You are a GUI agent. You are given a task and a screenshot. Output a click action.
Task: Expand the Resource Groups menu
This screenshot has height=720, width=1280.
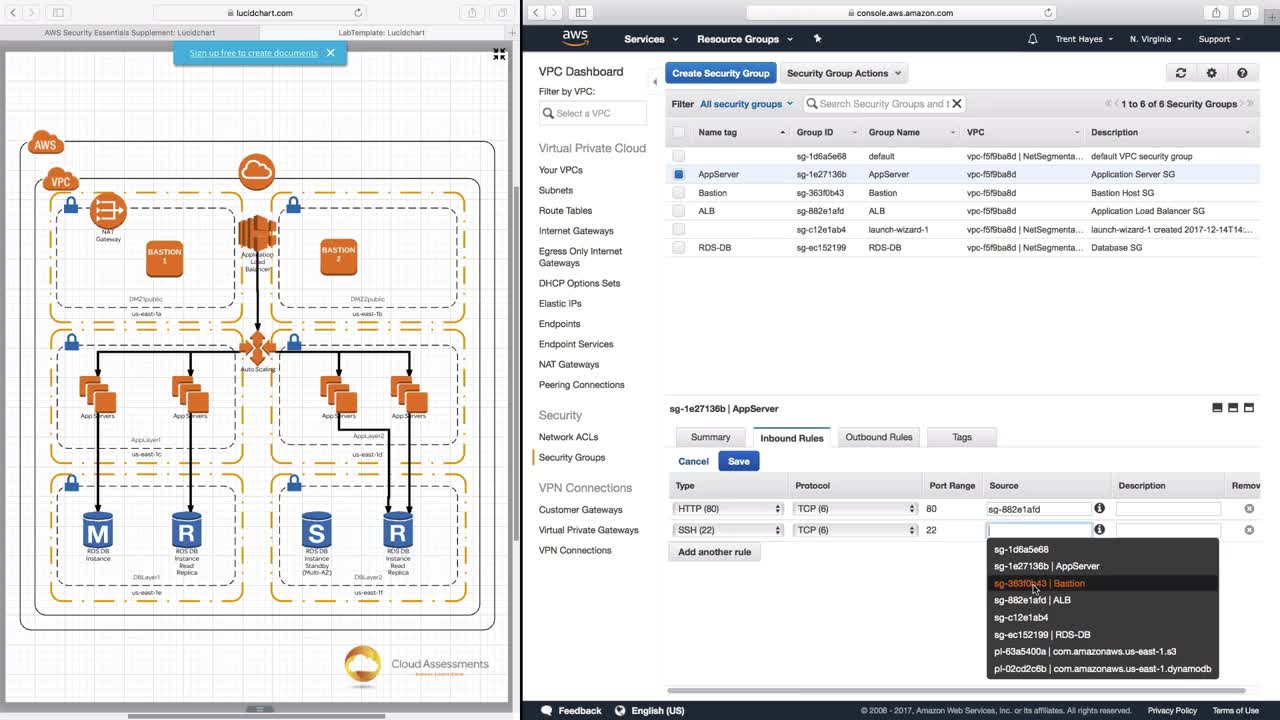click(745, 39)
